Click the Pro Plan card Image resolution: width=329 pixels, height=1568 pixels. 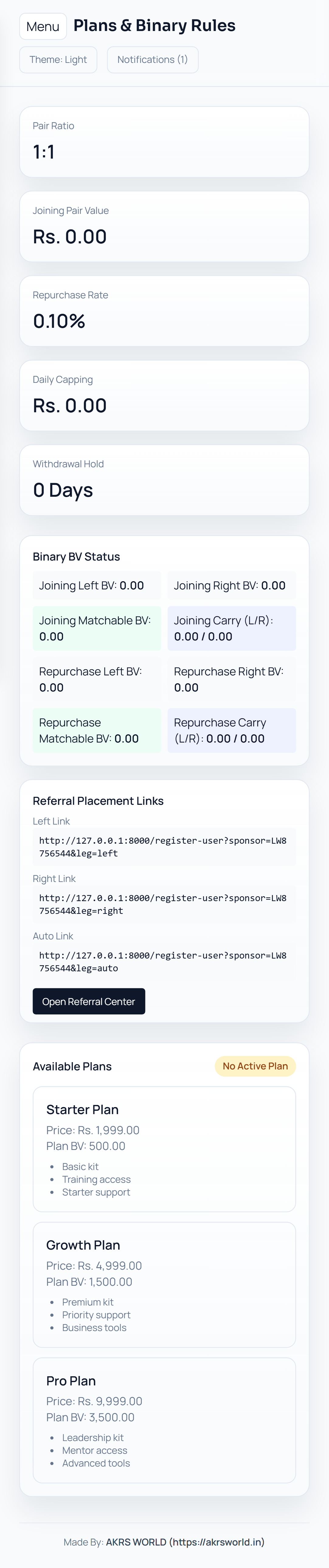coord(163,1419)
